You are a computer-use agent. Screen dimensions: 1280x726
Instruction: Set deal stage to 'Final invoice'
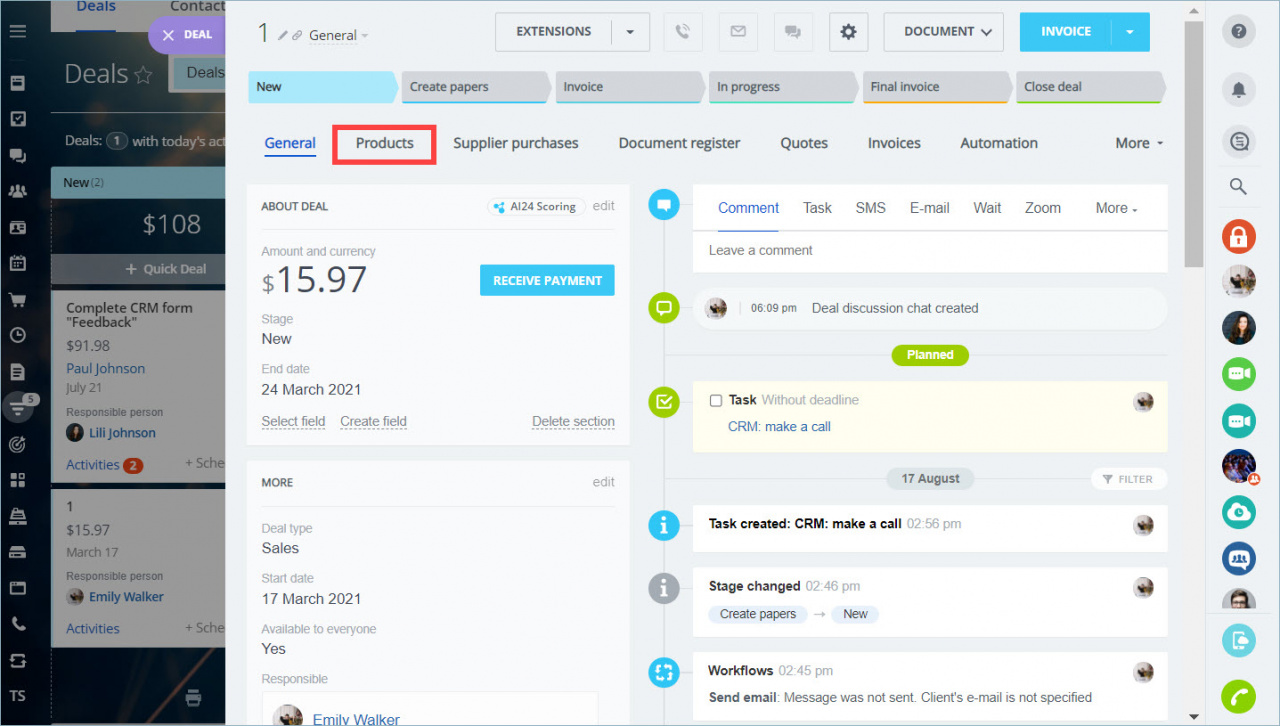click(x=936, y=87)
